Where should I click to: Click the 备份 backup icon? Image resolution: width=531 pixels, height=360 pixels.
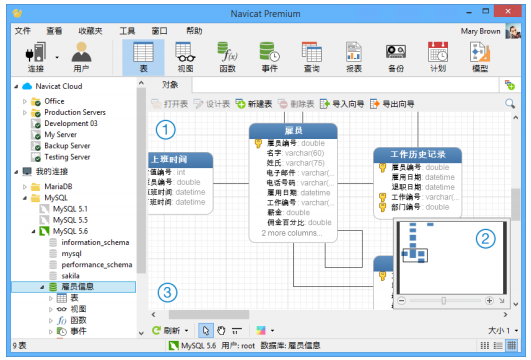396,52
